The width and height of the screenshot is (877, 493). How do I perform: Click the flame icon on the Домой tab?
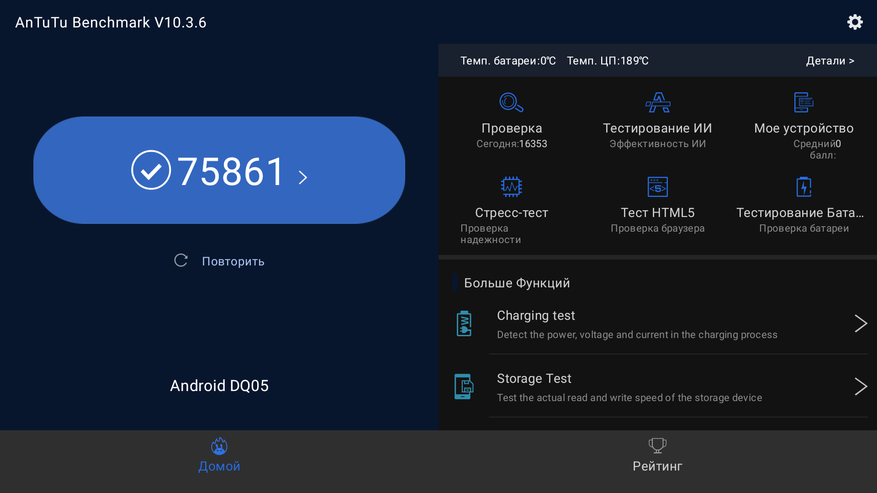(x=219, y=446)
